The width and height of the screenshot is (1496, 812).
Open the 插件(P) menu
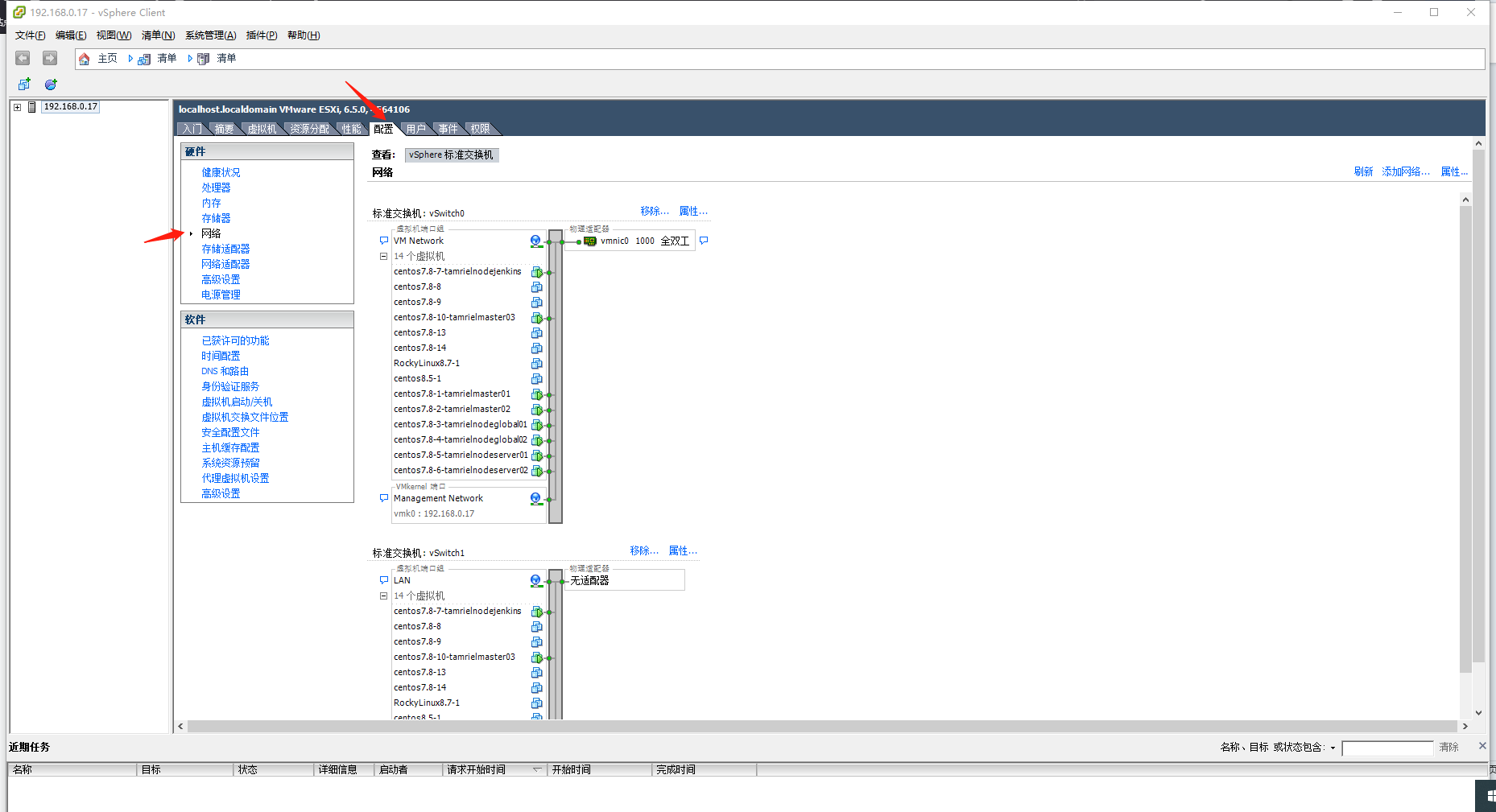pos(262,35)
